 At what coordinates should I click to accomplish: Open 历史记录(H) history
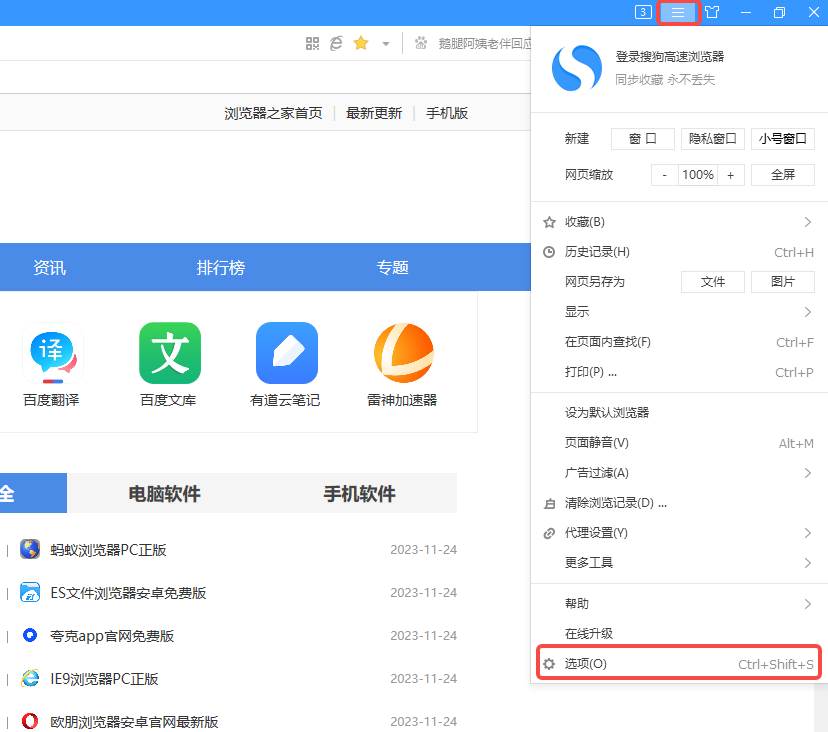coord(679,252)
